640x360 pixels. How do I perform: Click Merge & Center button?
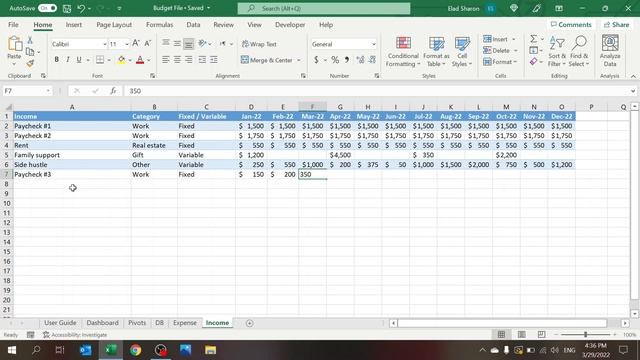coord(267,60)
